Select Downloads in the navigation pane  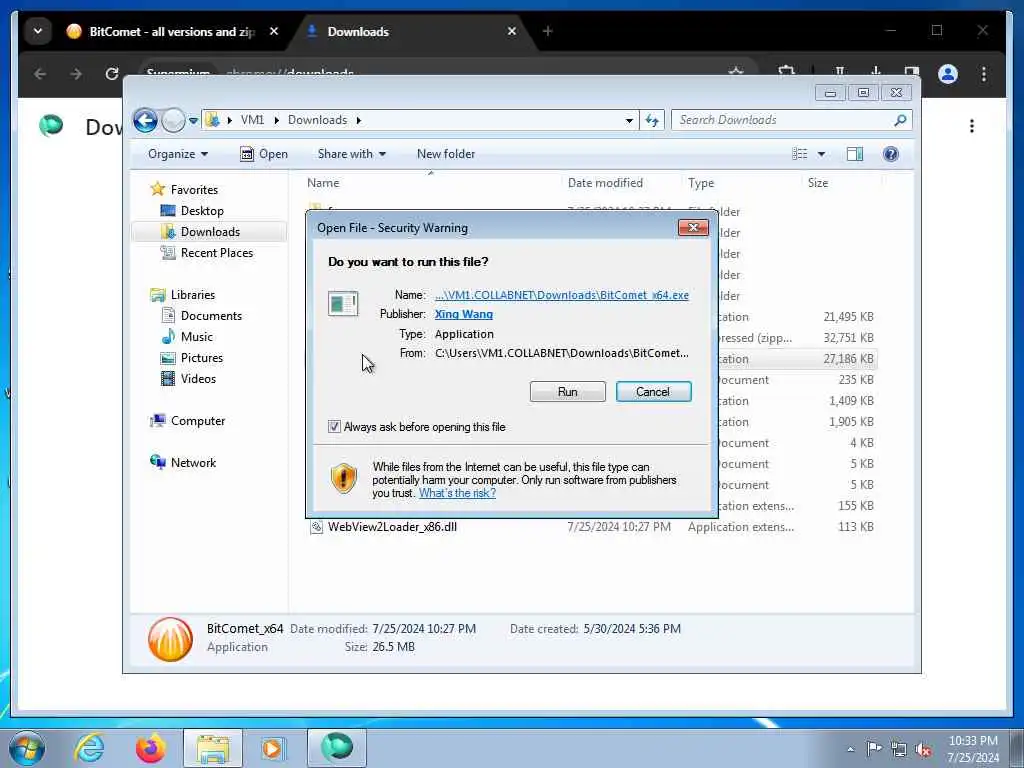coord(210,232)
